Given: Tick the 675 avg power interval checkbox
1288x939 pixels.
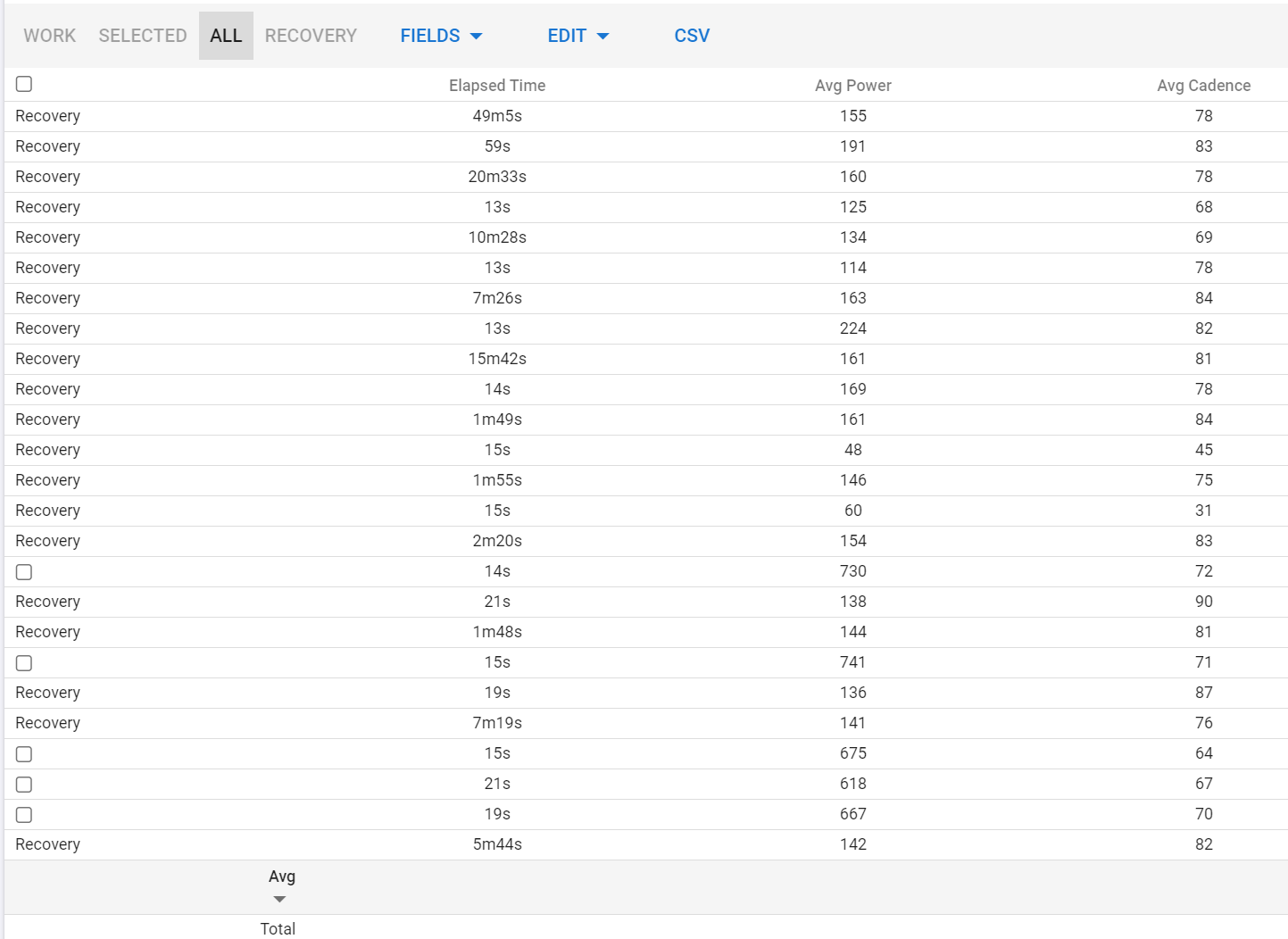Looking at the screenshot, I should [24, 754].
